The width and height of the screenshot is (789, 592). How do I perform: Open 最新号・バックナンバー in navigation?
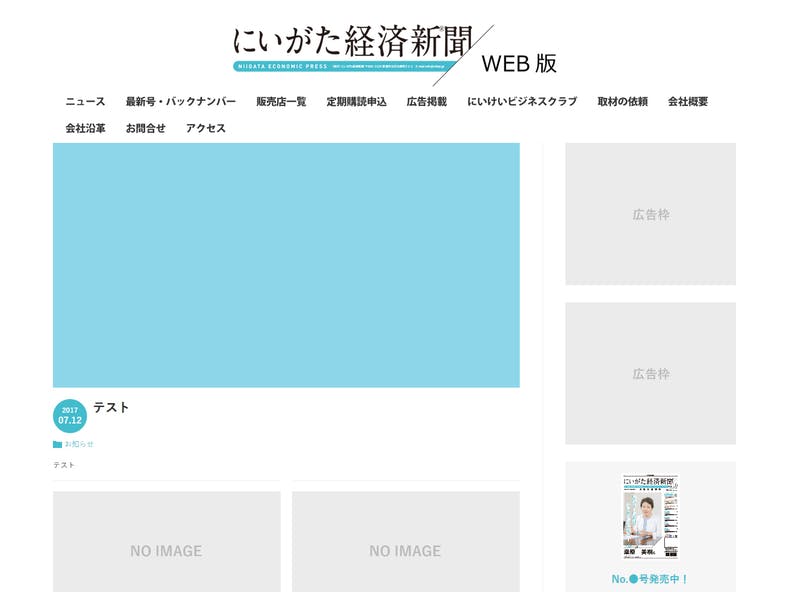(x=180, y=102)
